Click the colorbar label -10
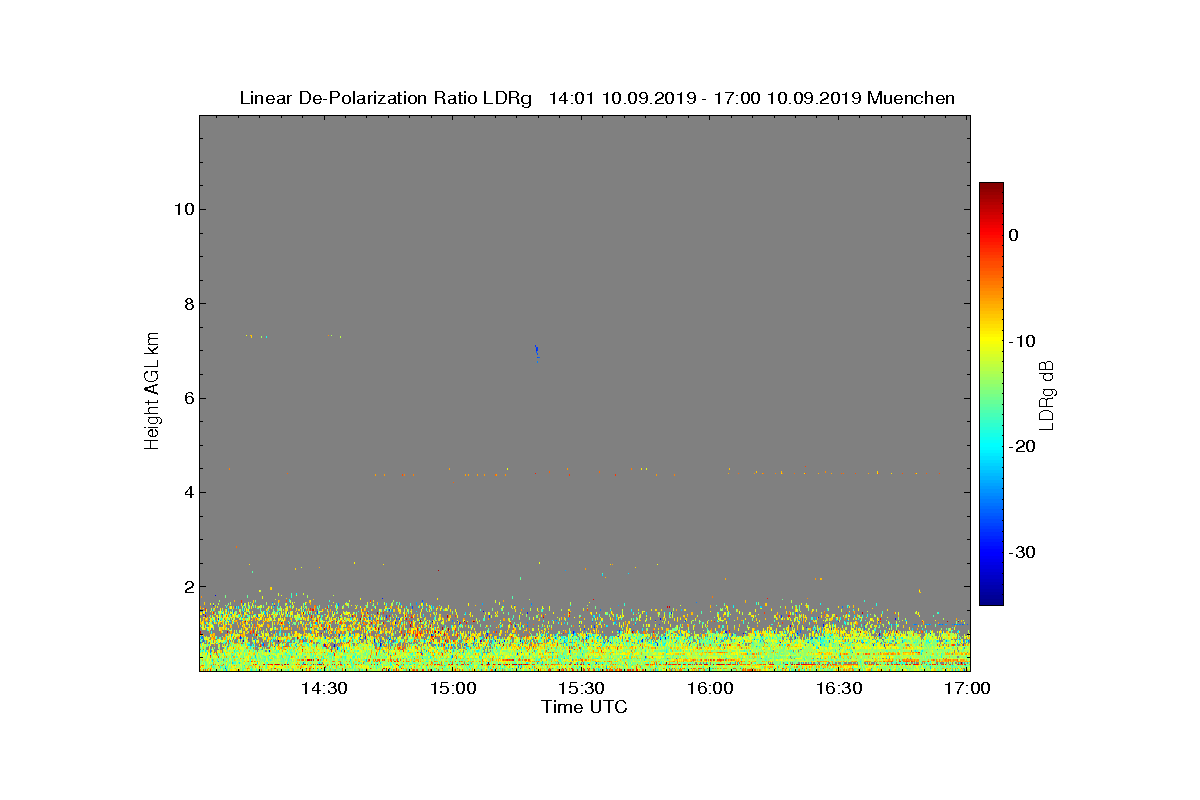The width and height of the screenshot is (1200, 800). point(1021,341)
